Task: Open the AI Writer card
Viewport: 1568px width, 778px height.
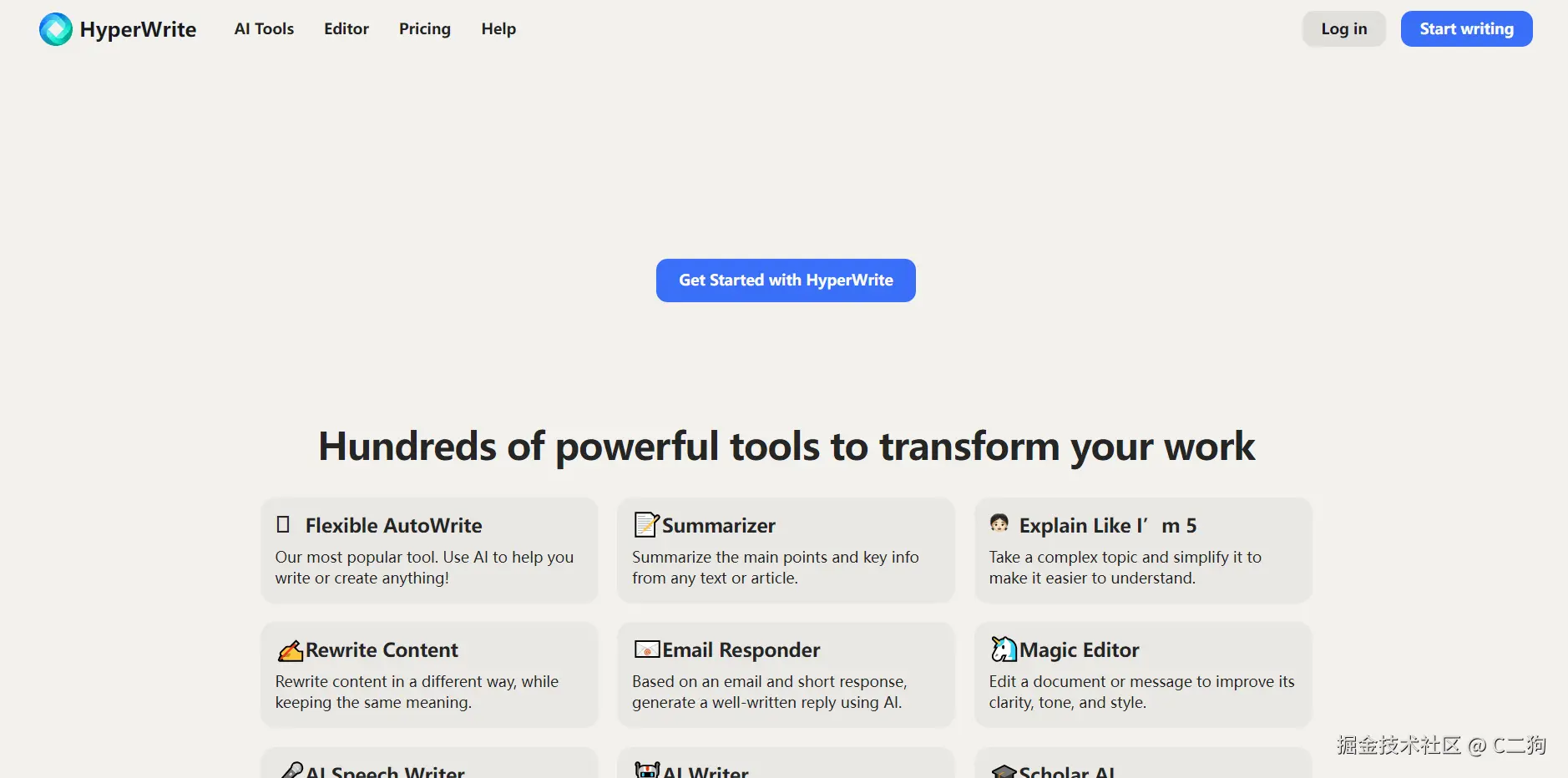Action: point(786,763)
